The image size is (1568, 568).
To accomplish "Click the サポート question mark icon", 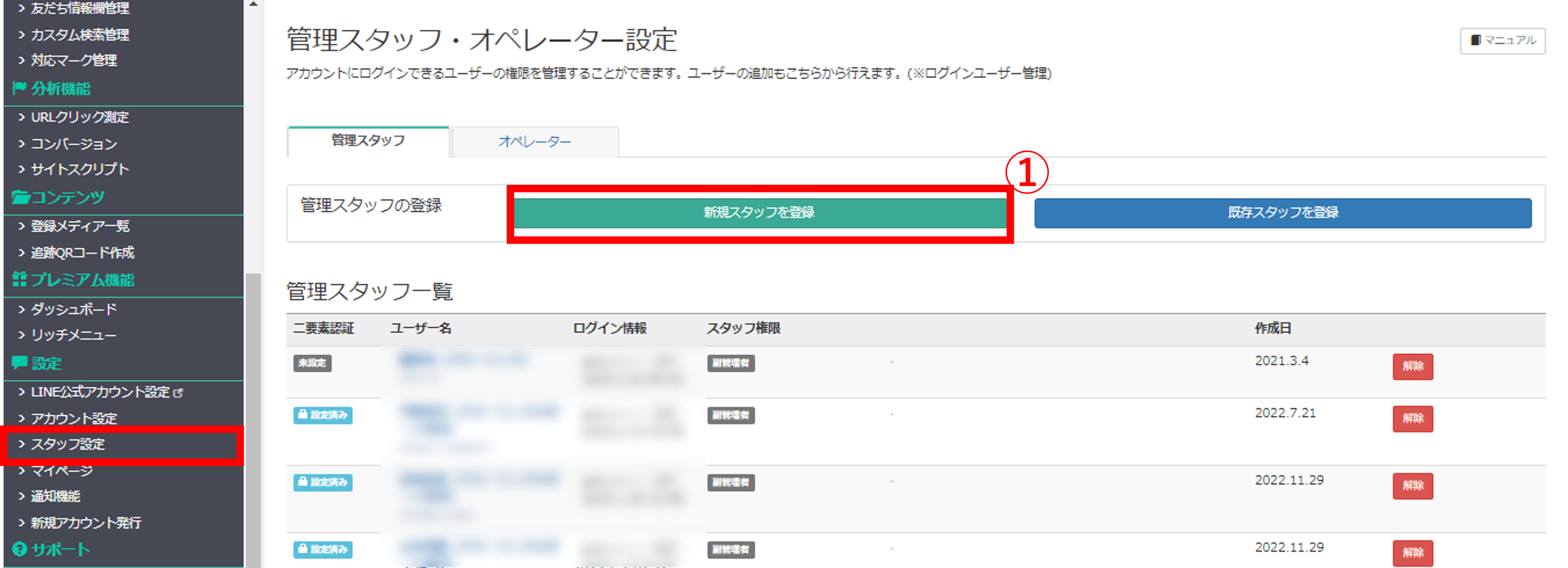I will tap(20, 549).
